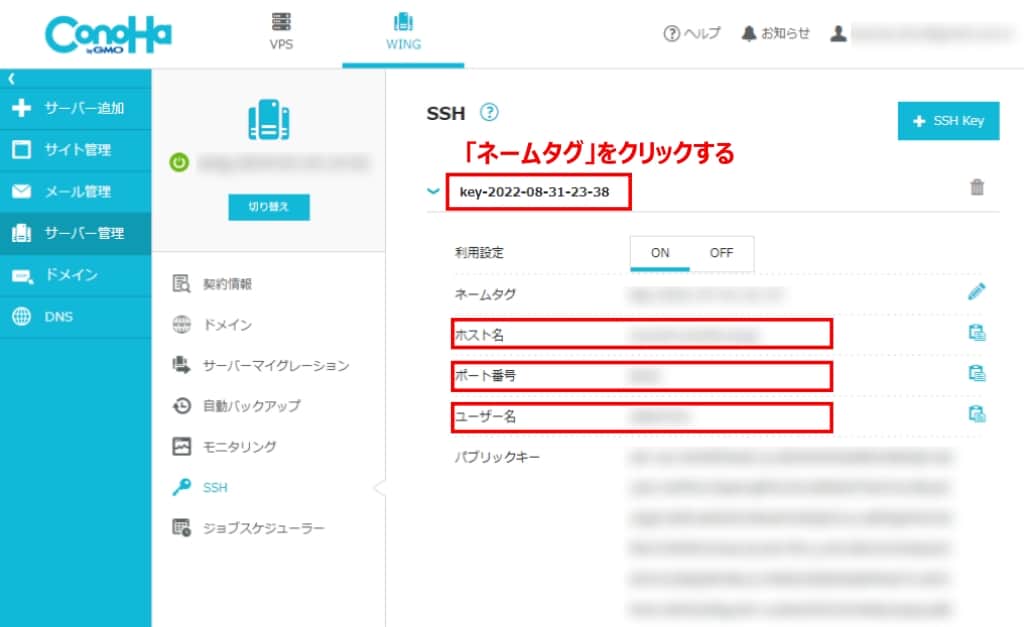1024x627 pixels.
Task: Open the VPS tab
Action: point(281,32)
